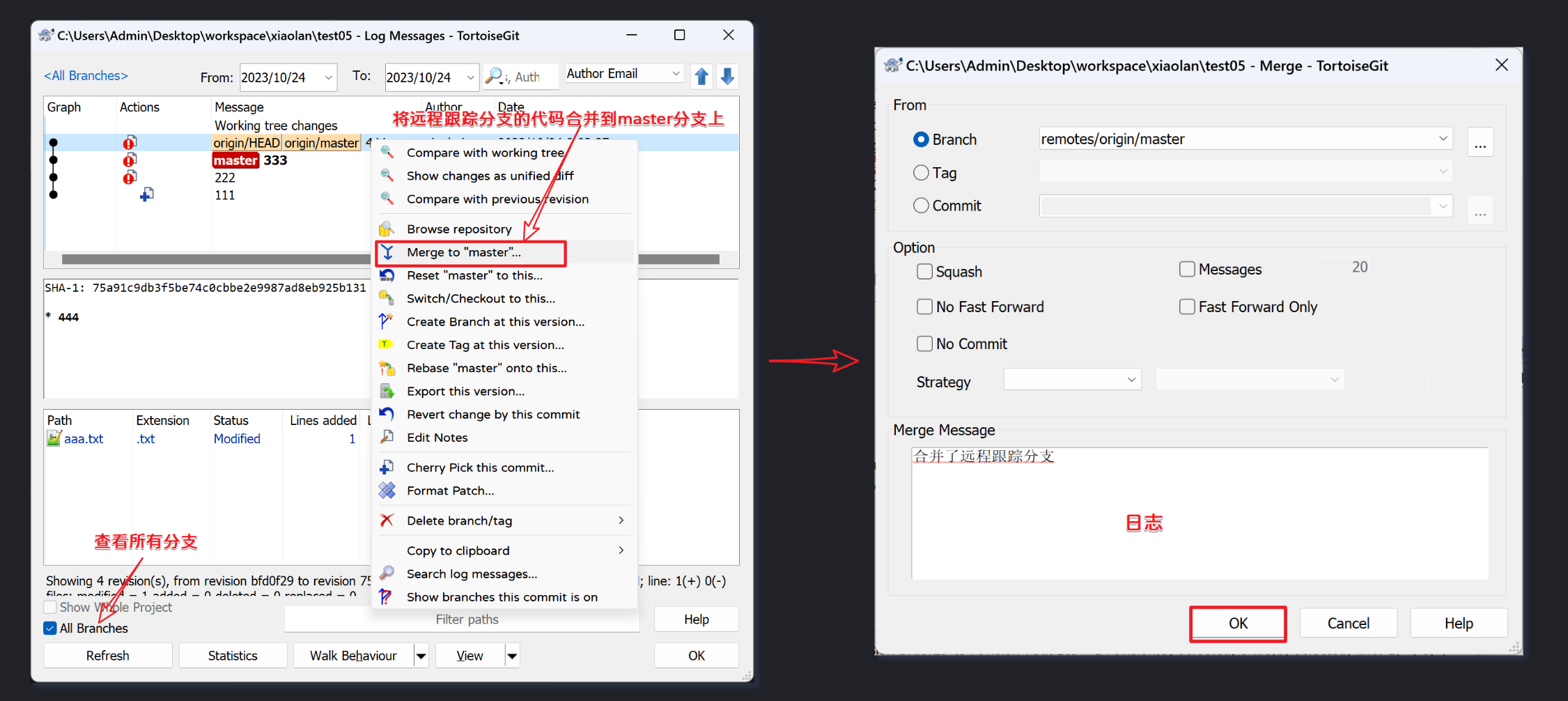The width and height of the screenshot is (1568, 701).
Task: Enable the No Fast Forward checkbox
Action: click(924, 307)
